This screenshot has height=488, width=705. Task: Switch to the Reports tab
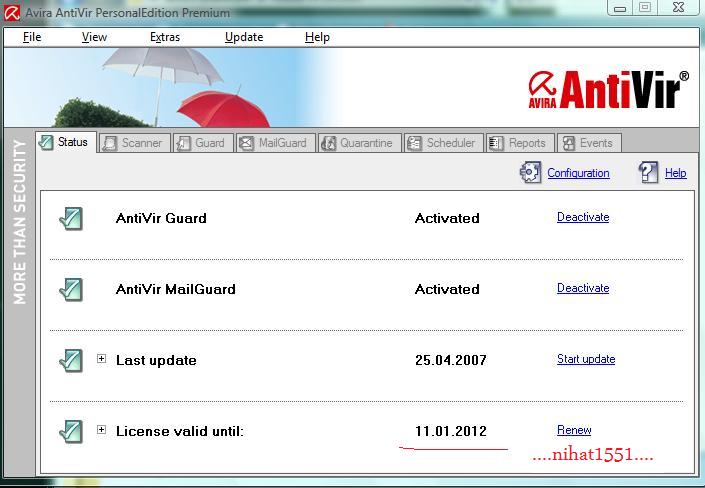click(520, 143)
